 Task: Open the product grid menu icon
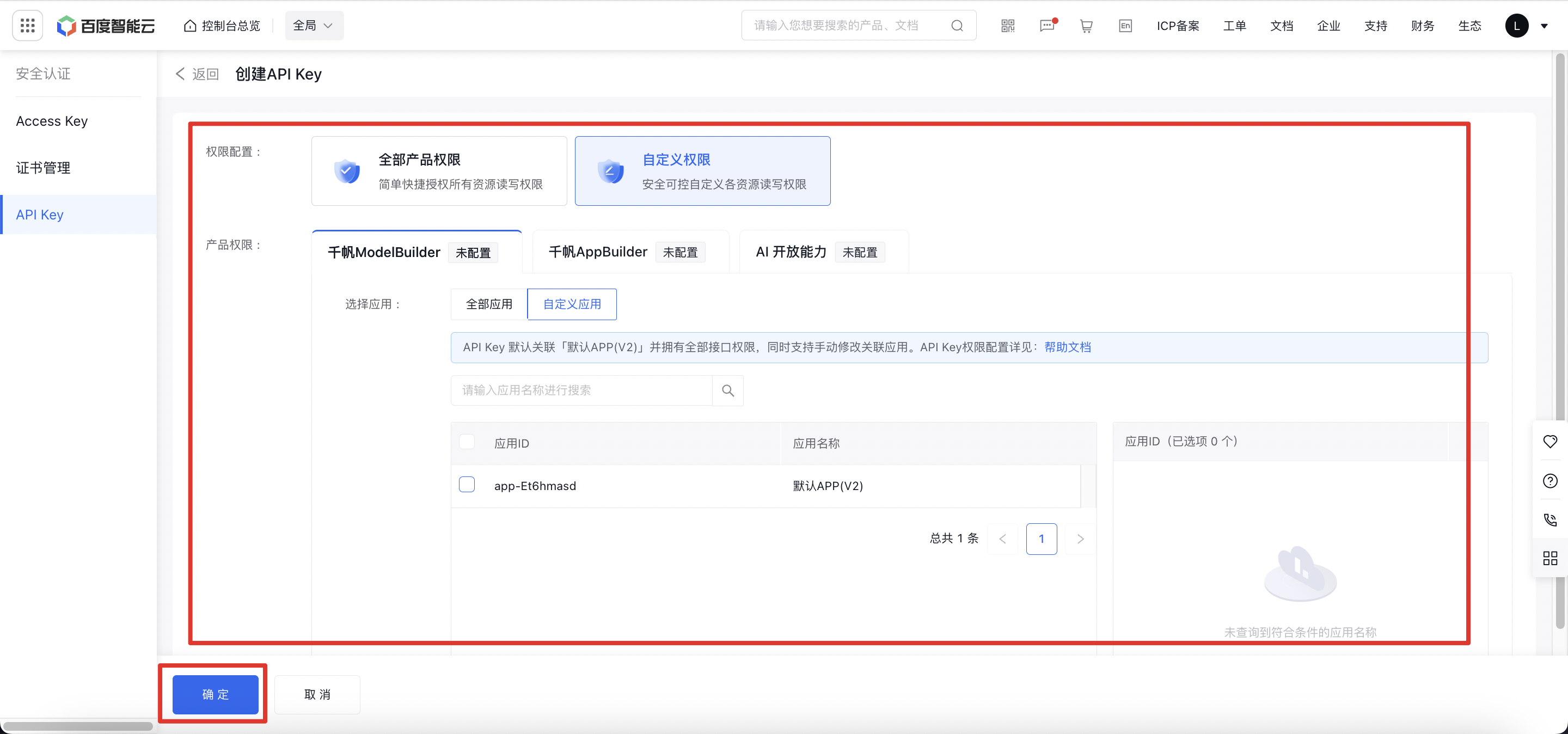[x=27, y=26]
